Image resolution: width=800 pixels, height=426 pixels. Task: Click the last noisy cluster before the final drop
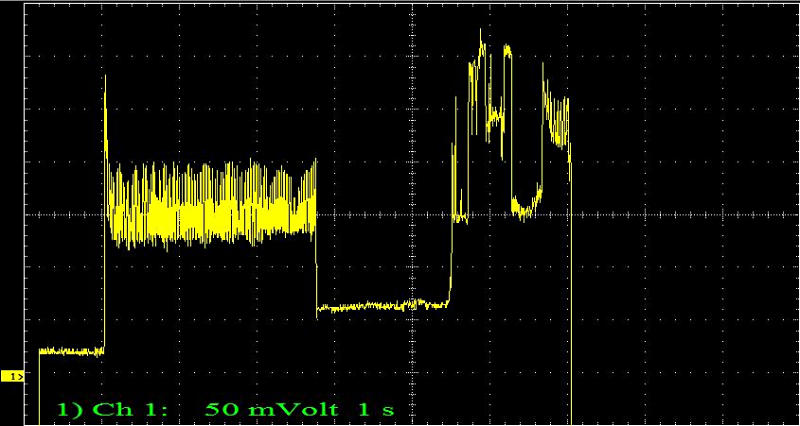pyautogui.click(x=556, y=118)
